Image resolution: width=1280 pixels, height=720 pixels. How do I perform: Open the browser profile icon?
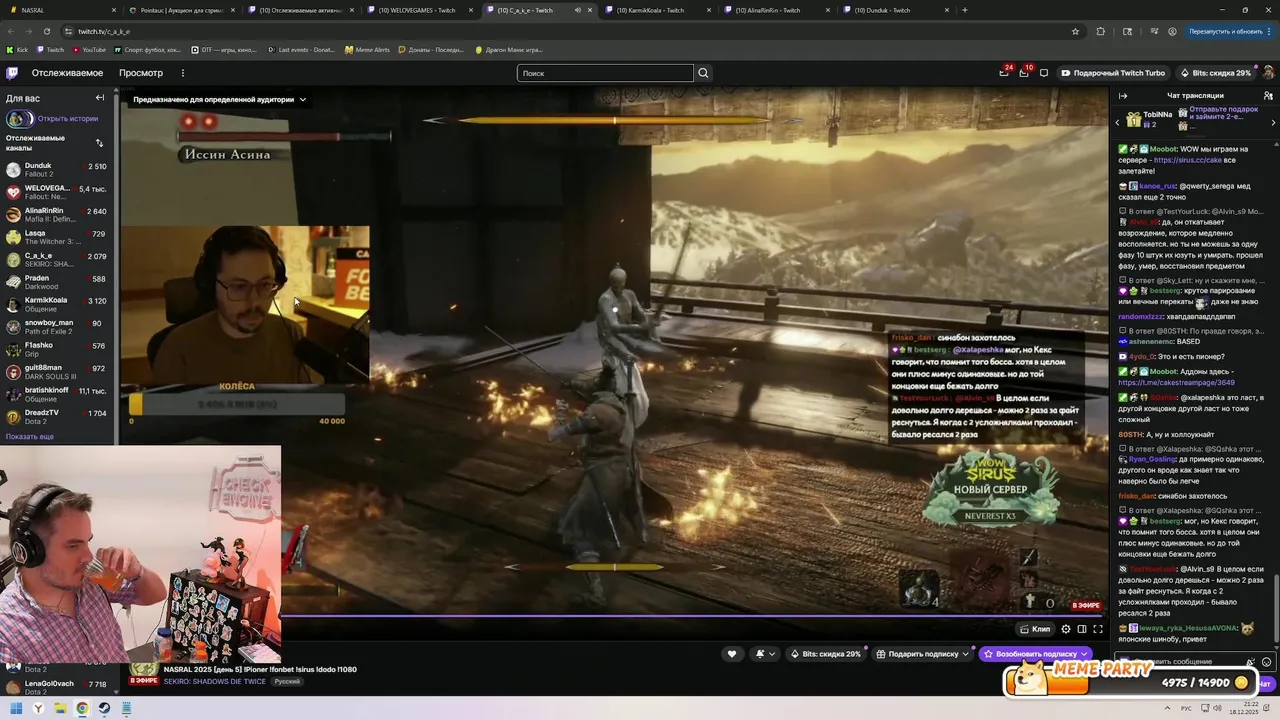point(1172,31)
